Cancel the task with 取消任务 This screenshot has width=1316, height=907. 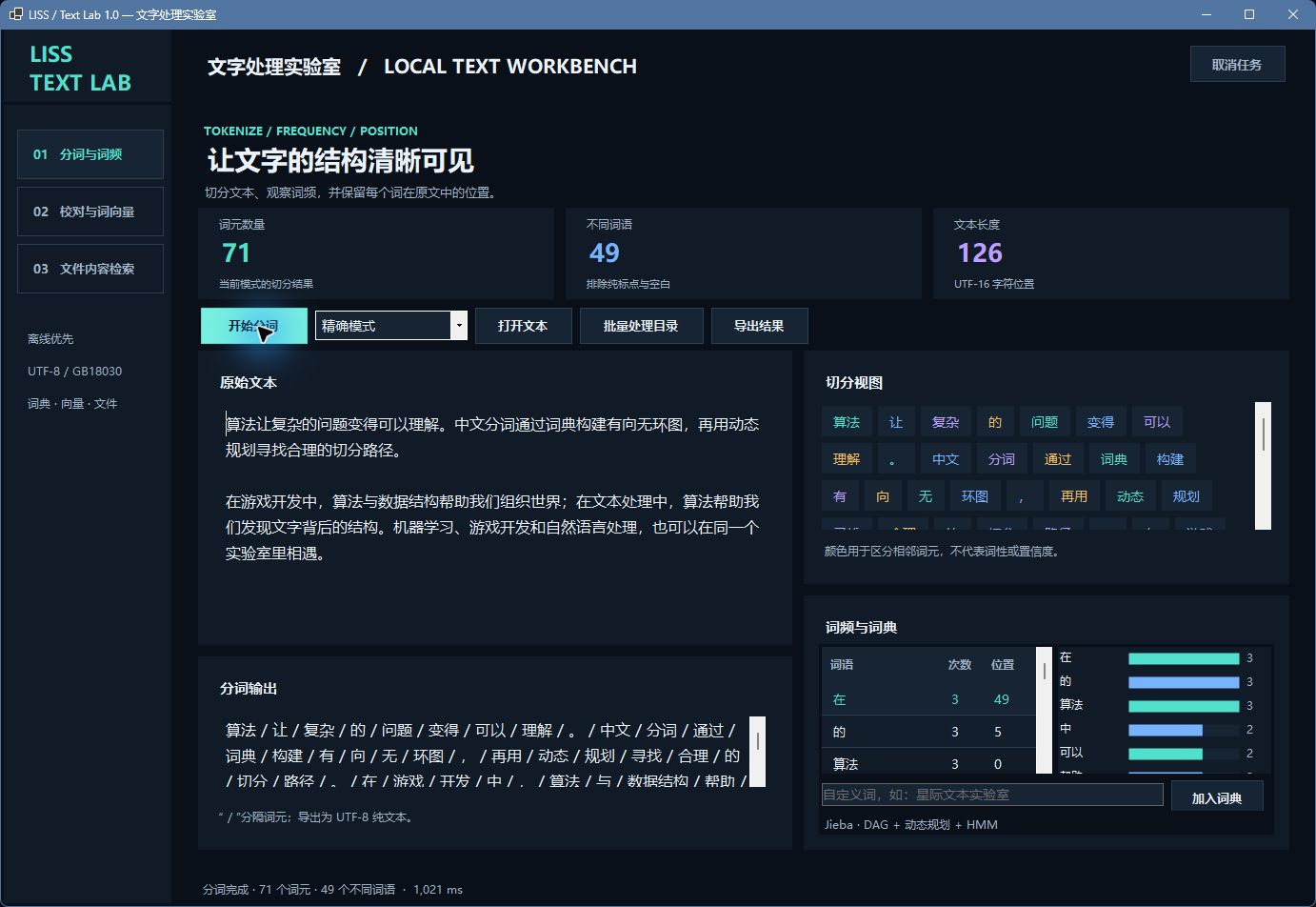pyautogui.click(x=1237, y=65)
